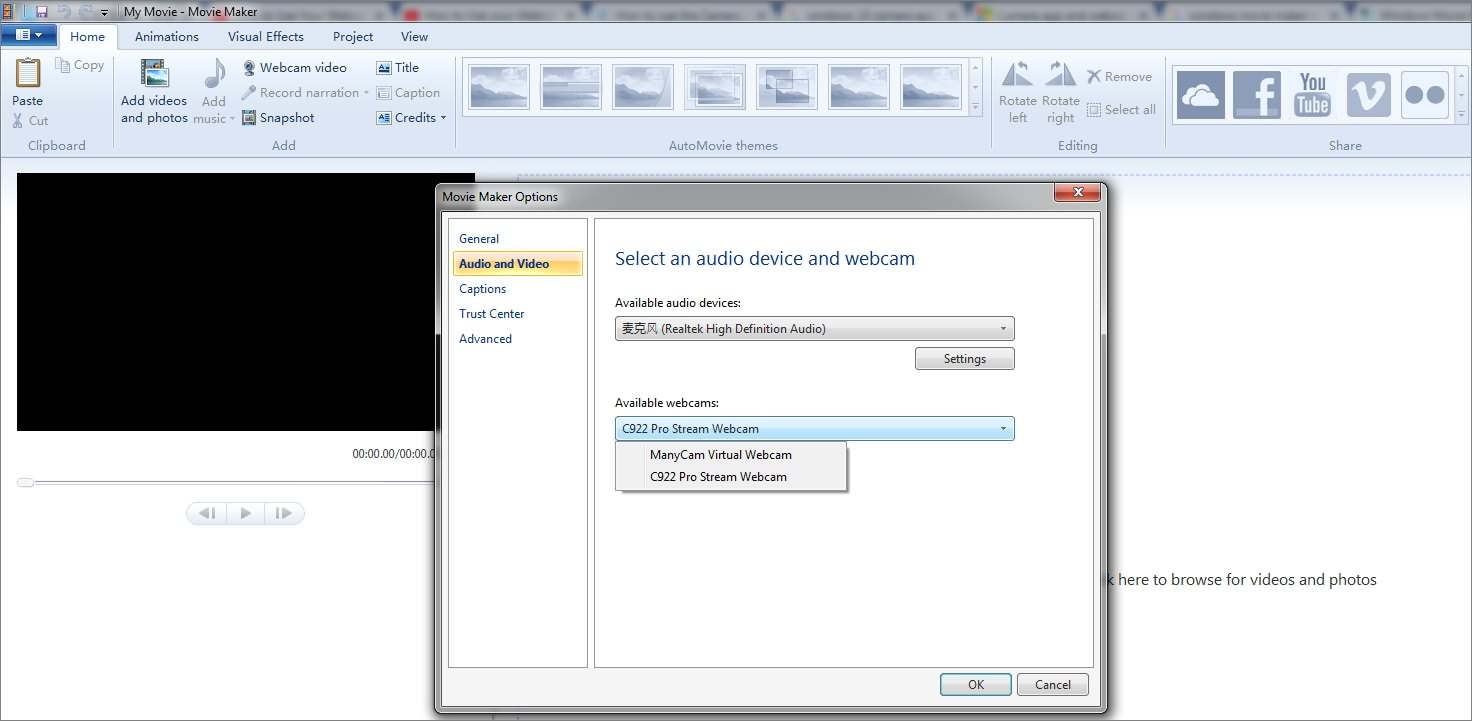Share the movie on Vimeo

tap(1369, 95)
